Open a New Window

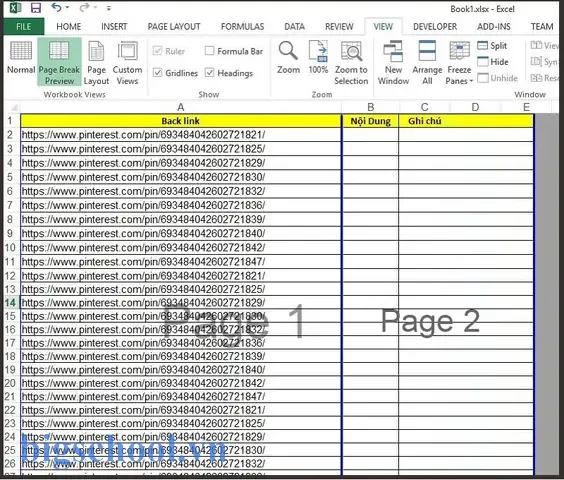point(393,63)
